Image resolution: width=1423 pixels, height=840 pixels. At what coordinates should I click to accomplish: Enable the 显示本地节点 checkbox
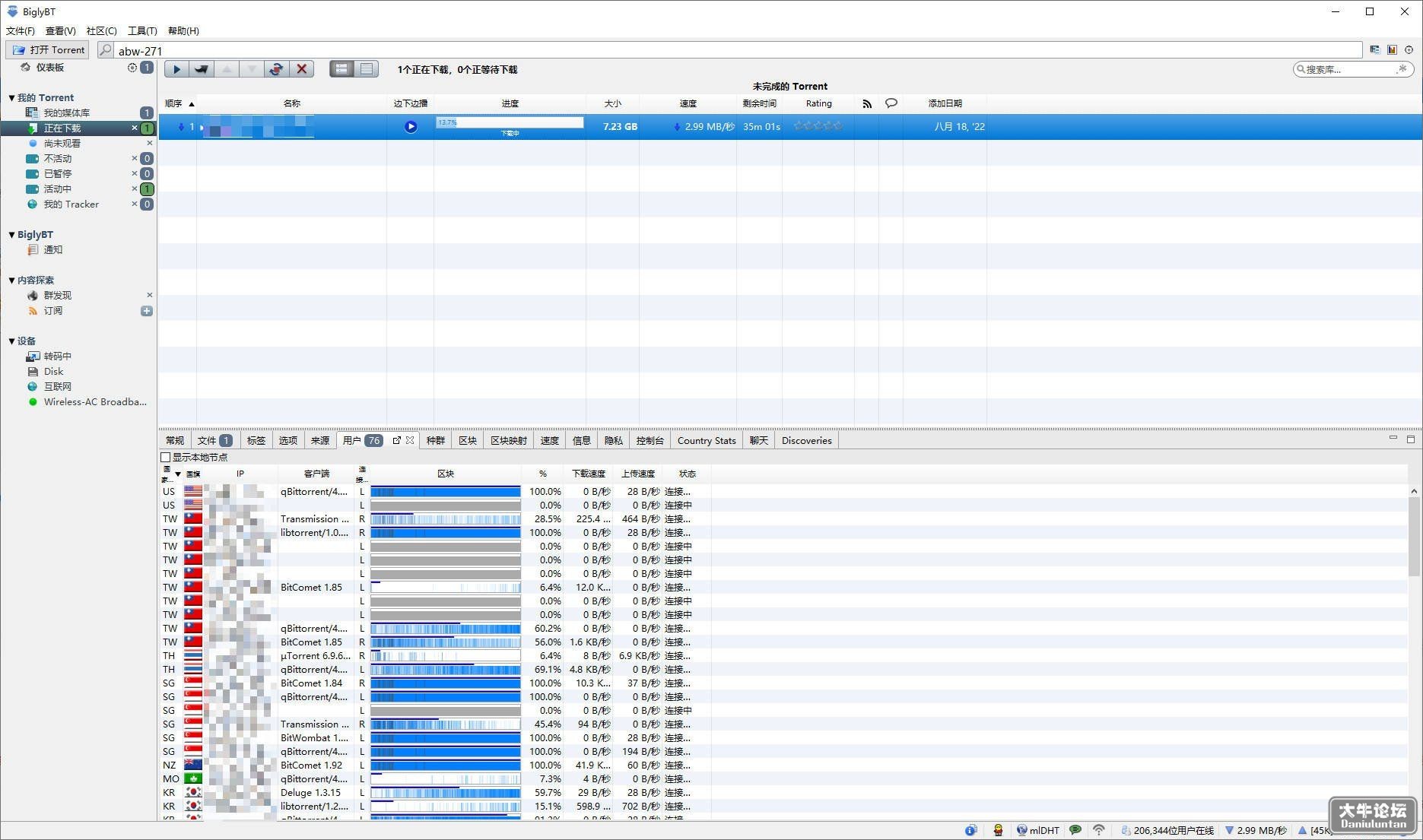[166, 458]
